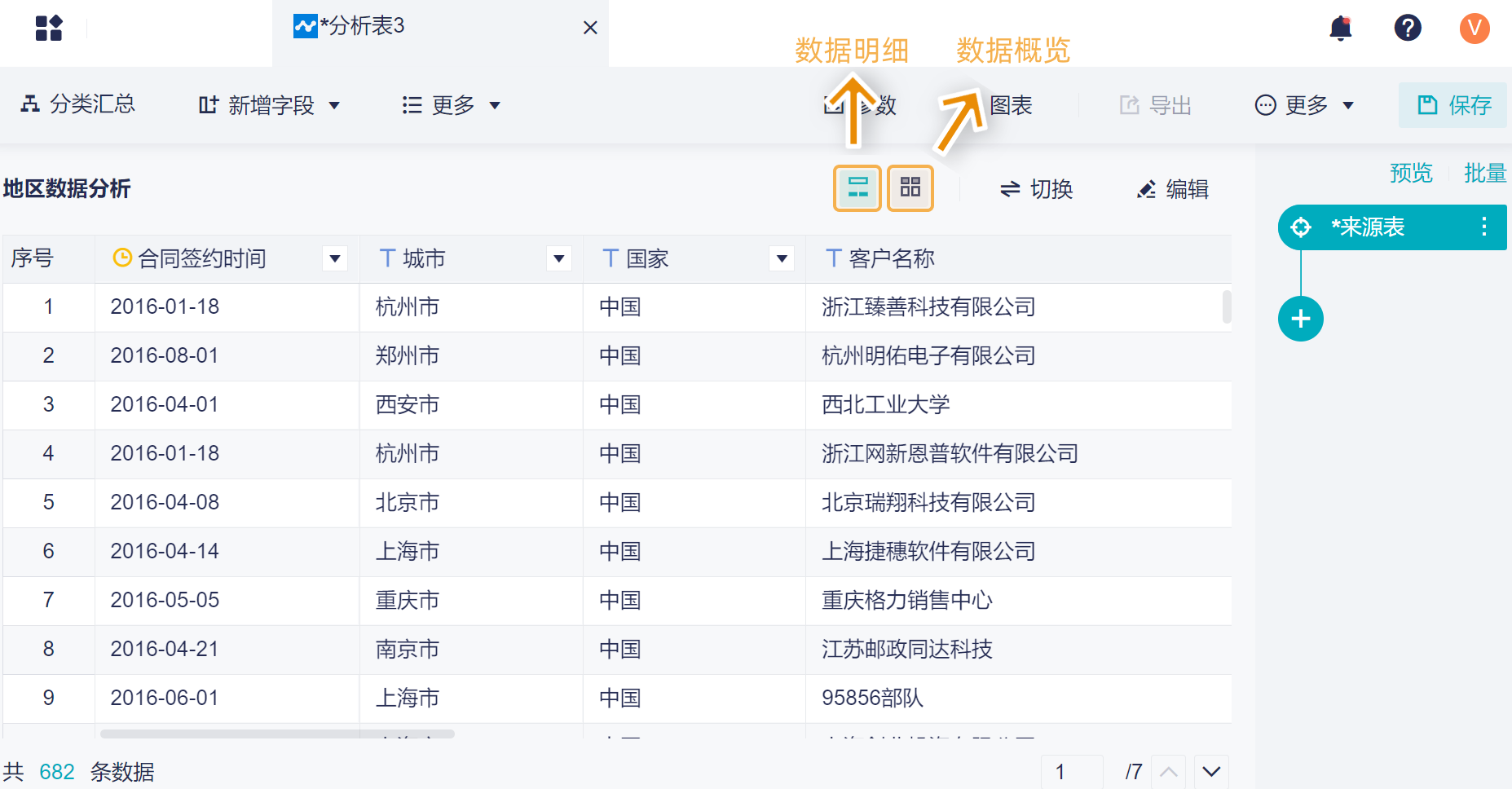Select the 来源表 source node
The height and width of the screenshot is (789, 1512).
point(1392,227)
